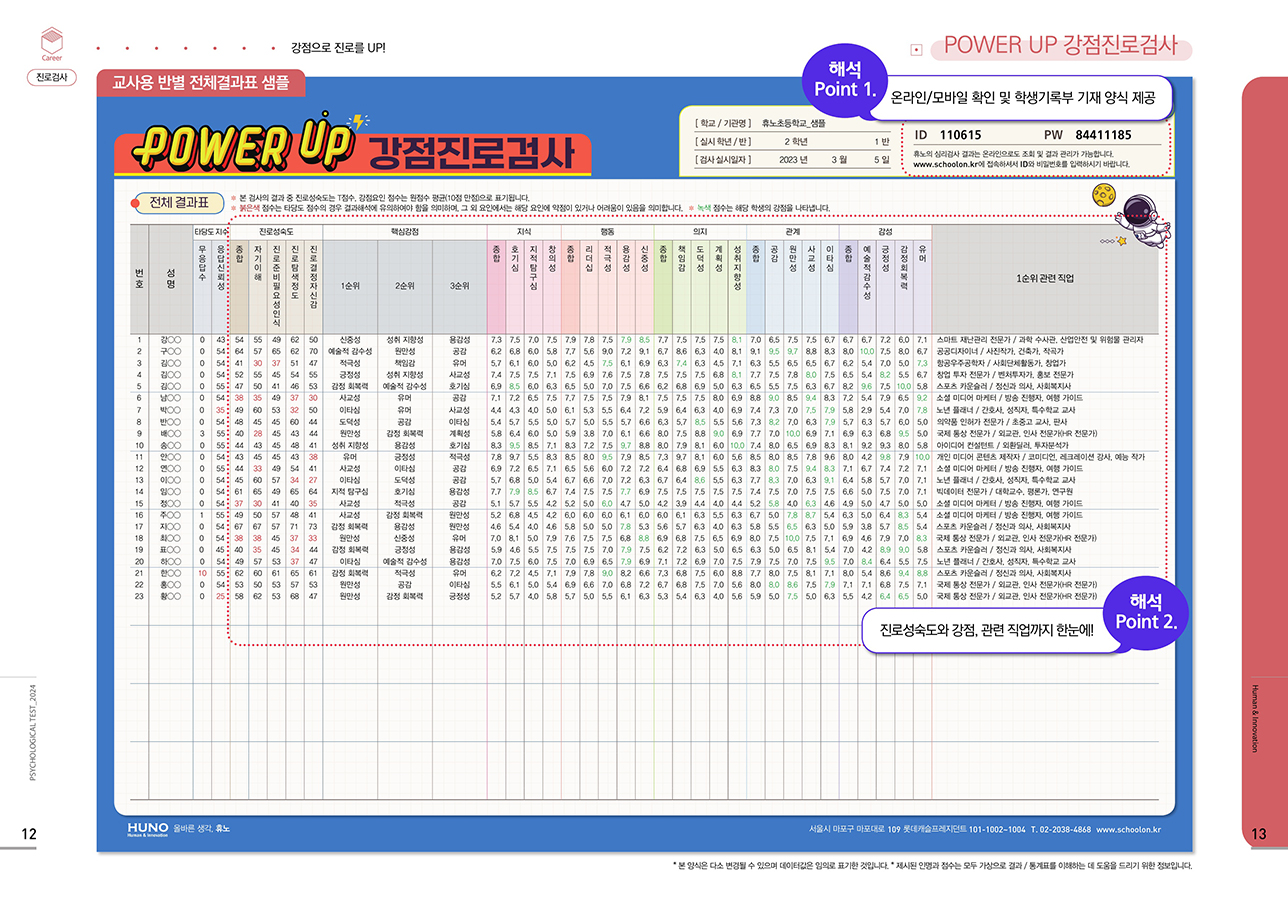Click the page number 13
The image size is (1288, 911).
(x=1258, y=833)
